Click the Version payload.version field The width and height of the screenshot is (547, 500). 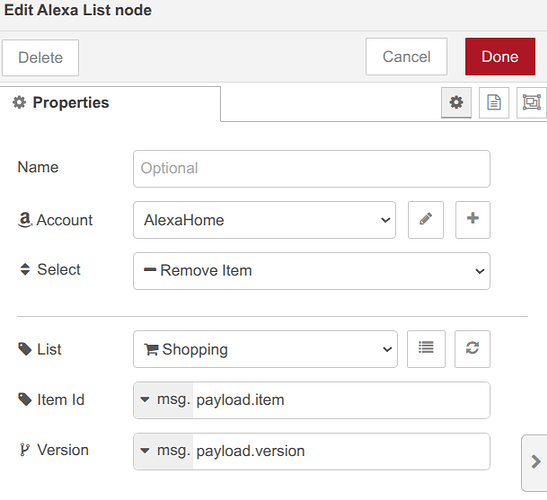pyautogui.click(x=341, y=451)
